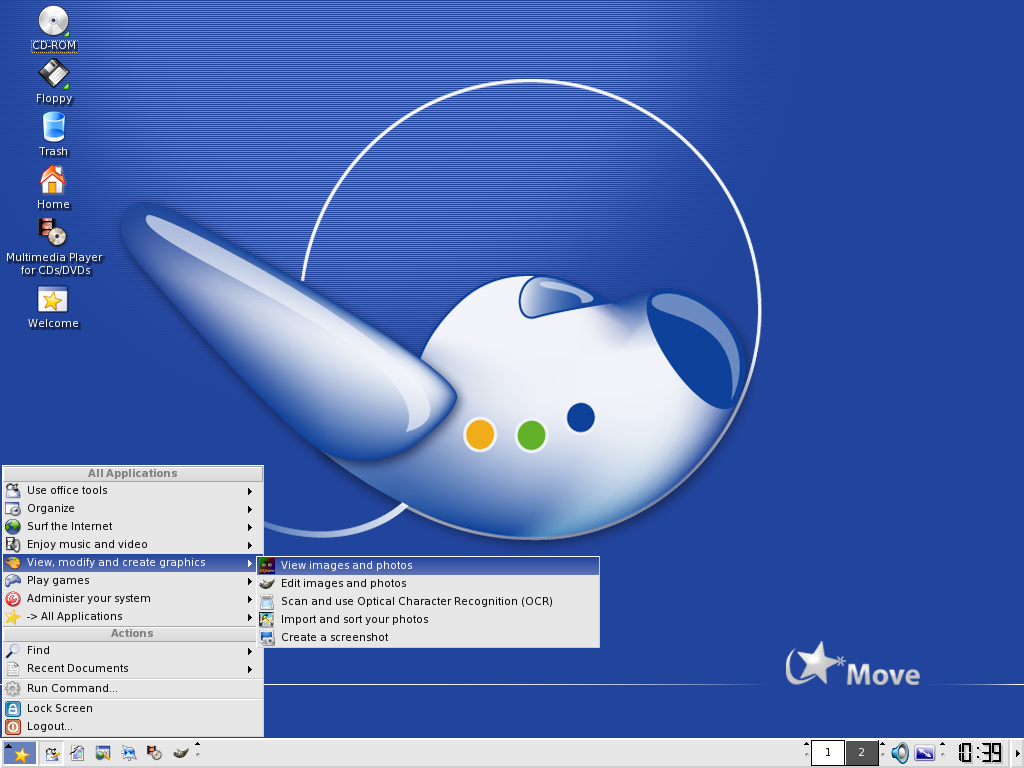Open the Floppy desktop icon
The width and height of the screenshot is (1024, 768).
point(54,81)
